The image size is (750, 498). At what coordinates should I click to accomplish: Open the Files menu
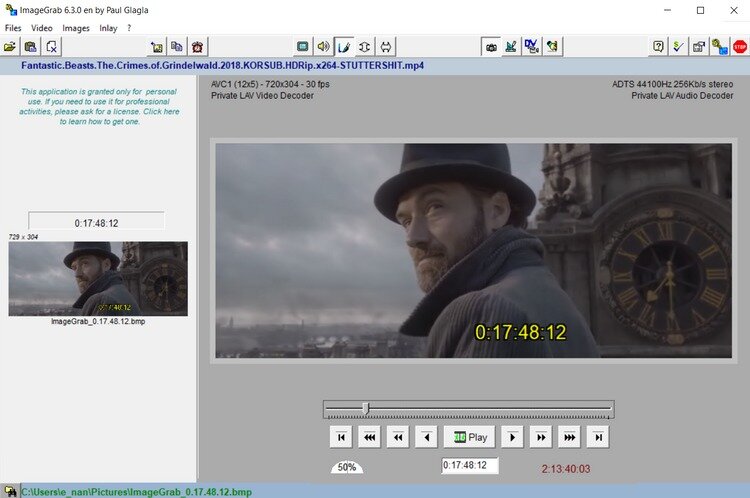click(13, 28)
